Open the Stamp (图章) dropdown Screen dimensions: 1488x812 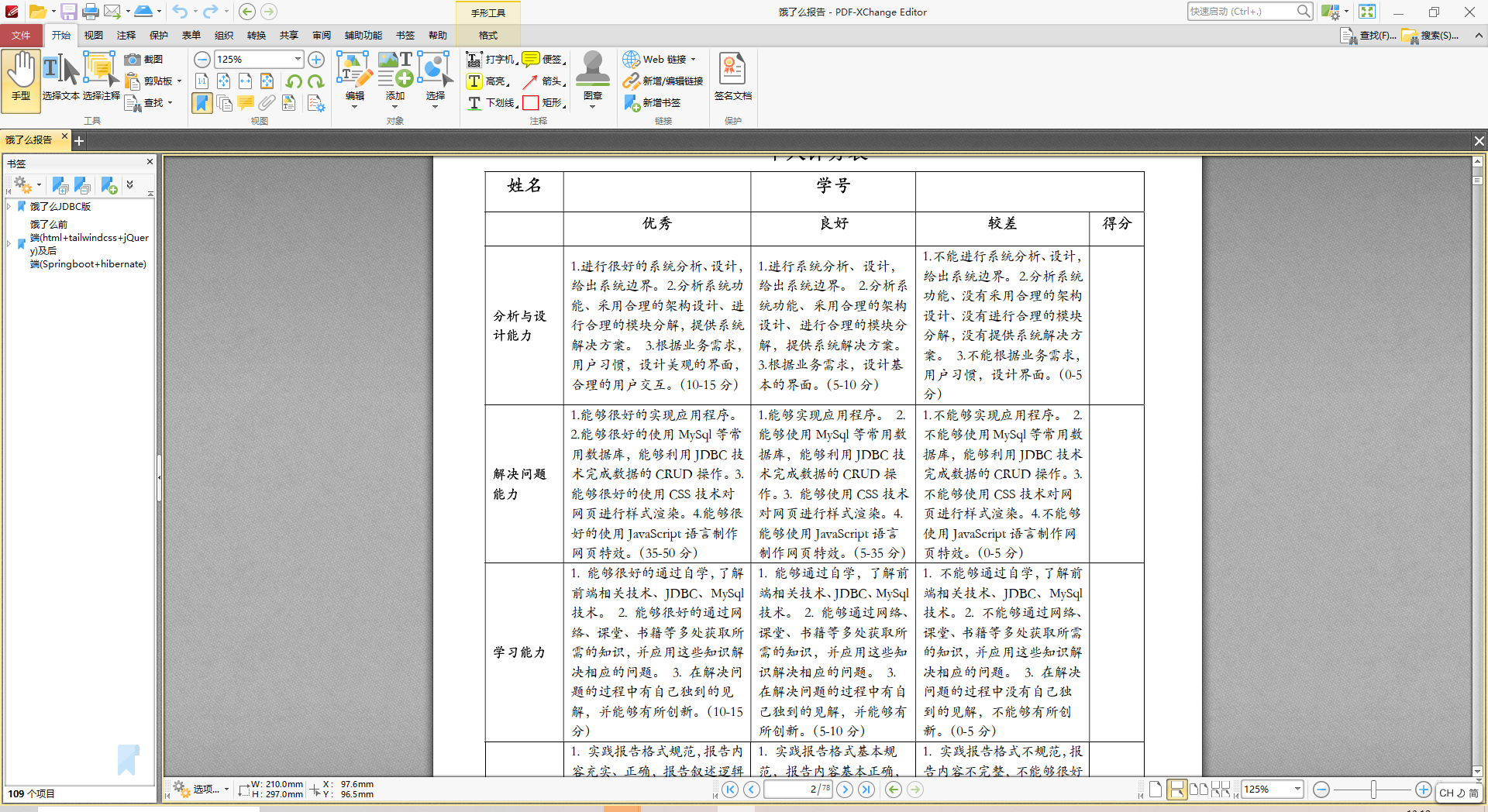pyautogui.click(x=593, y=106)
